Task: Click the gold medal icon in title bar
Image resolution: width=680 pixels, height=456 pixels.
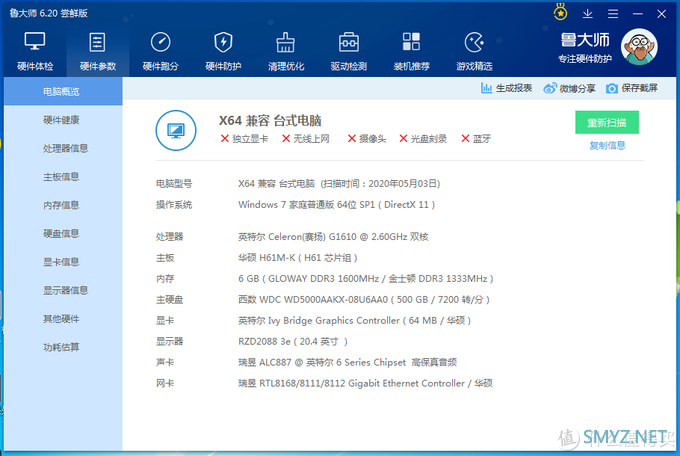Action: point(560,12)
